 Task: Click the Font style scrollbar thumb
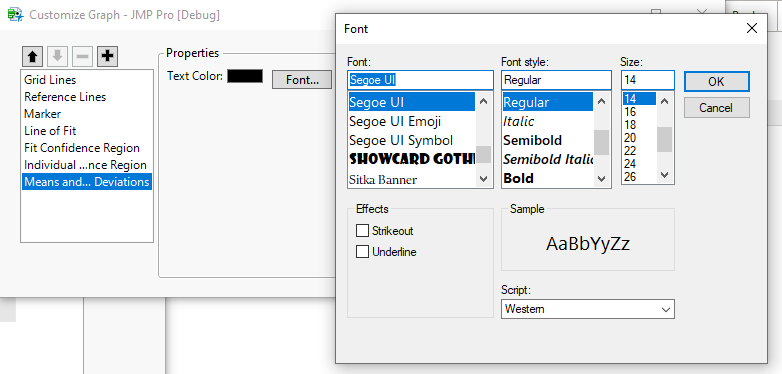(x=601, y=143)
